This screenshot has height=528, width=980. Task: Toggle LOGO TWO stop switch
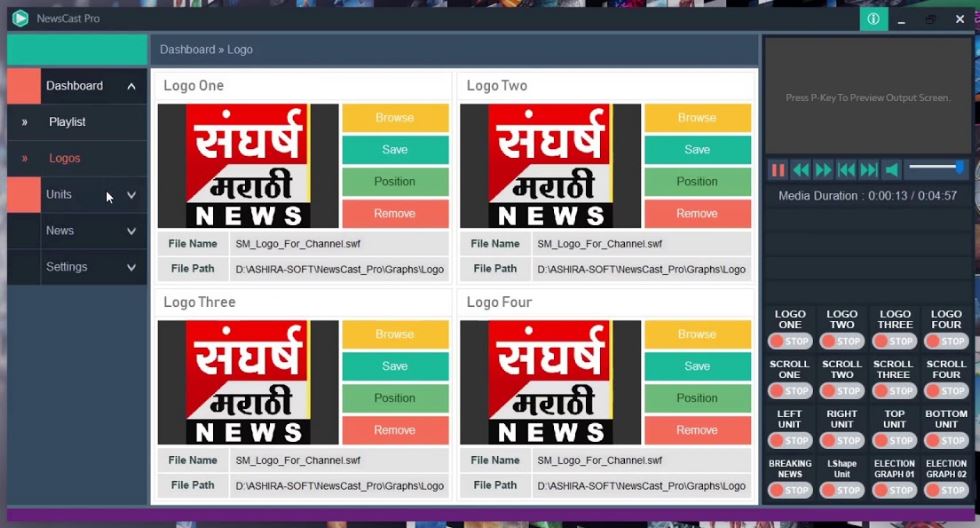click(842, 341)
